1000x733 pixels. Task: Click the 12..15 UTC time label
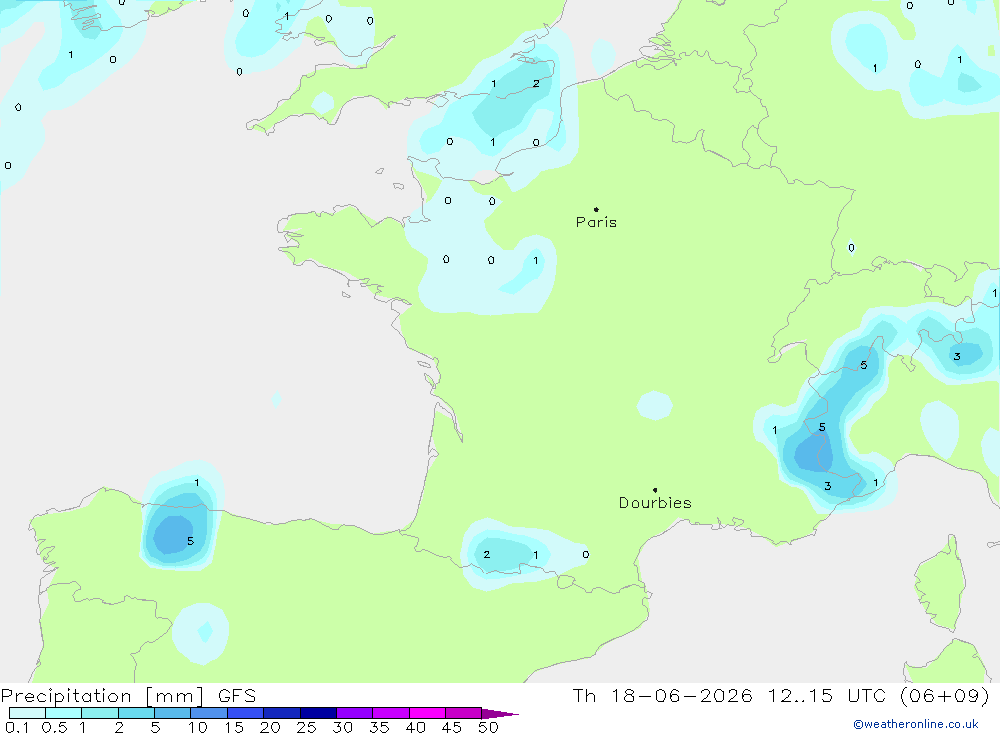pyautogui.click(x=827, y=695)
